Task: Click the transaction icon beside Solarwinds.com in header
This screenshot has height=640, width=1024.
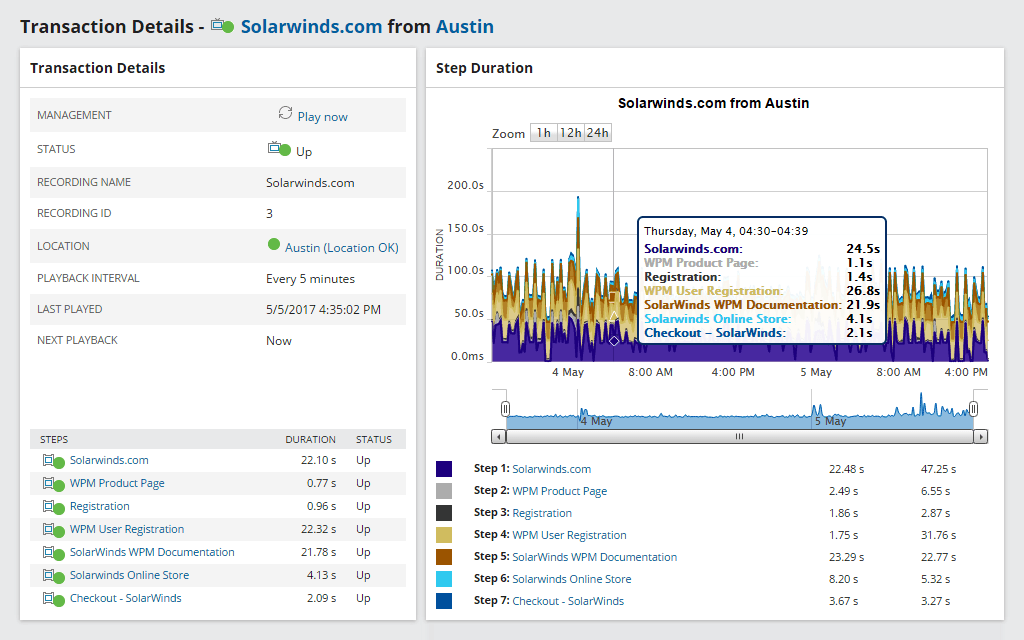Action: [222, 26]
